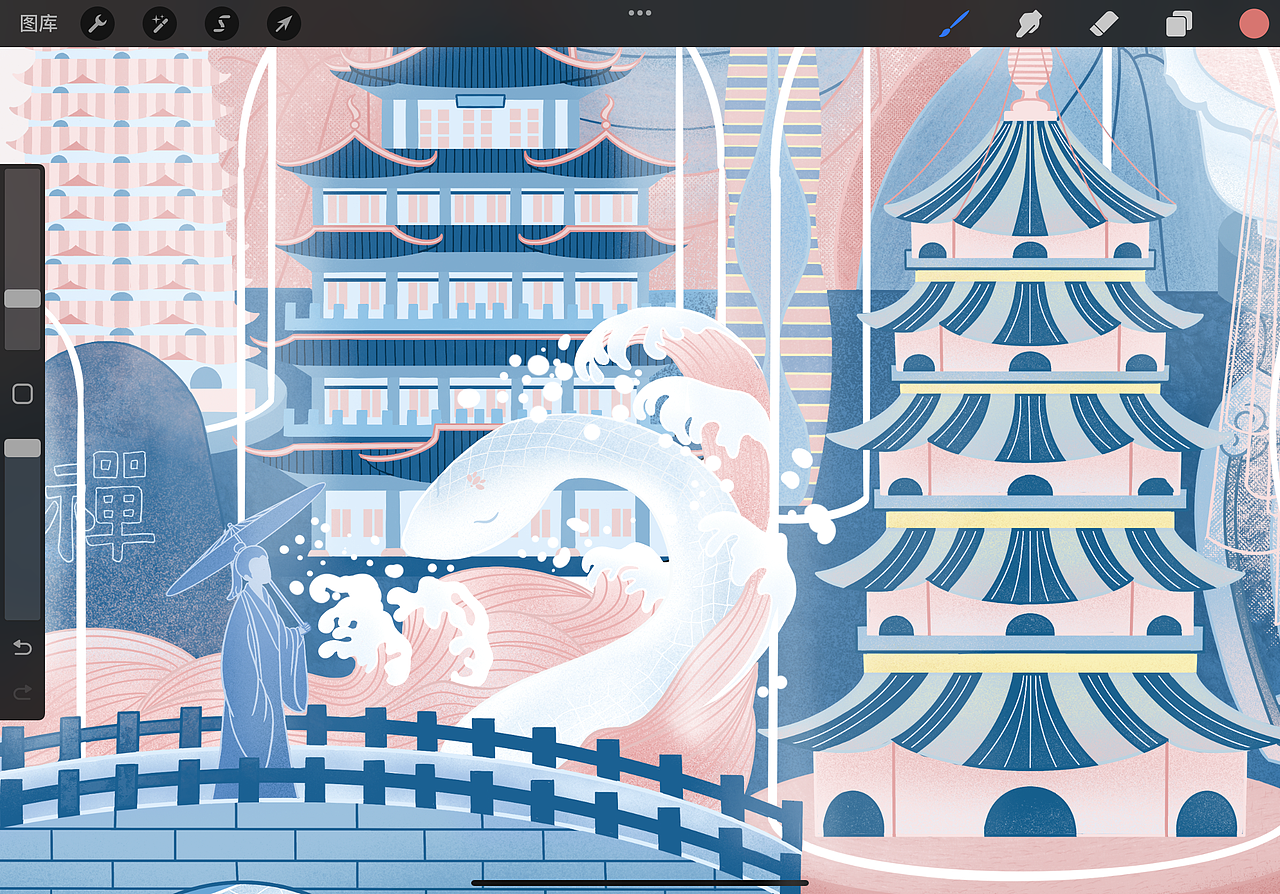Open the active color picker circle
The width and height of the screenshot is (1280, 894).
(x=1254, y=23)
